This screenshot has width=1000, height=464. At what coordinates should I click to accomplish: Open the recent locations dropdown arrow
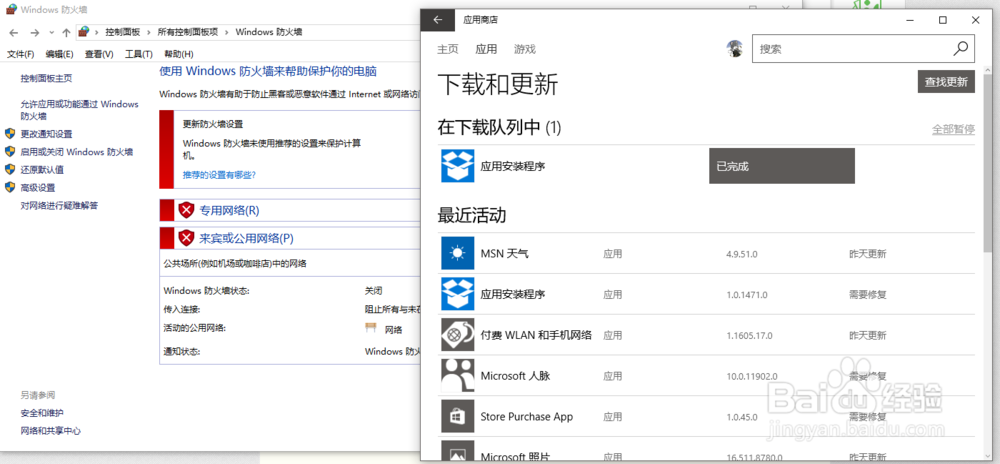(51, 33)
